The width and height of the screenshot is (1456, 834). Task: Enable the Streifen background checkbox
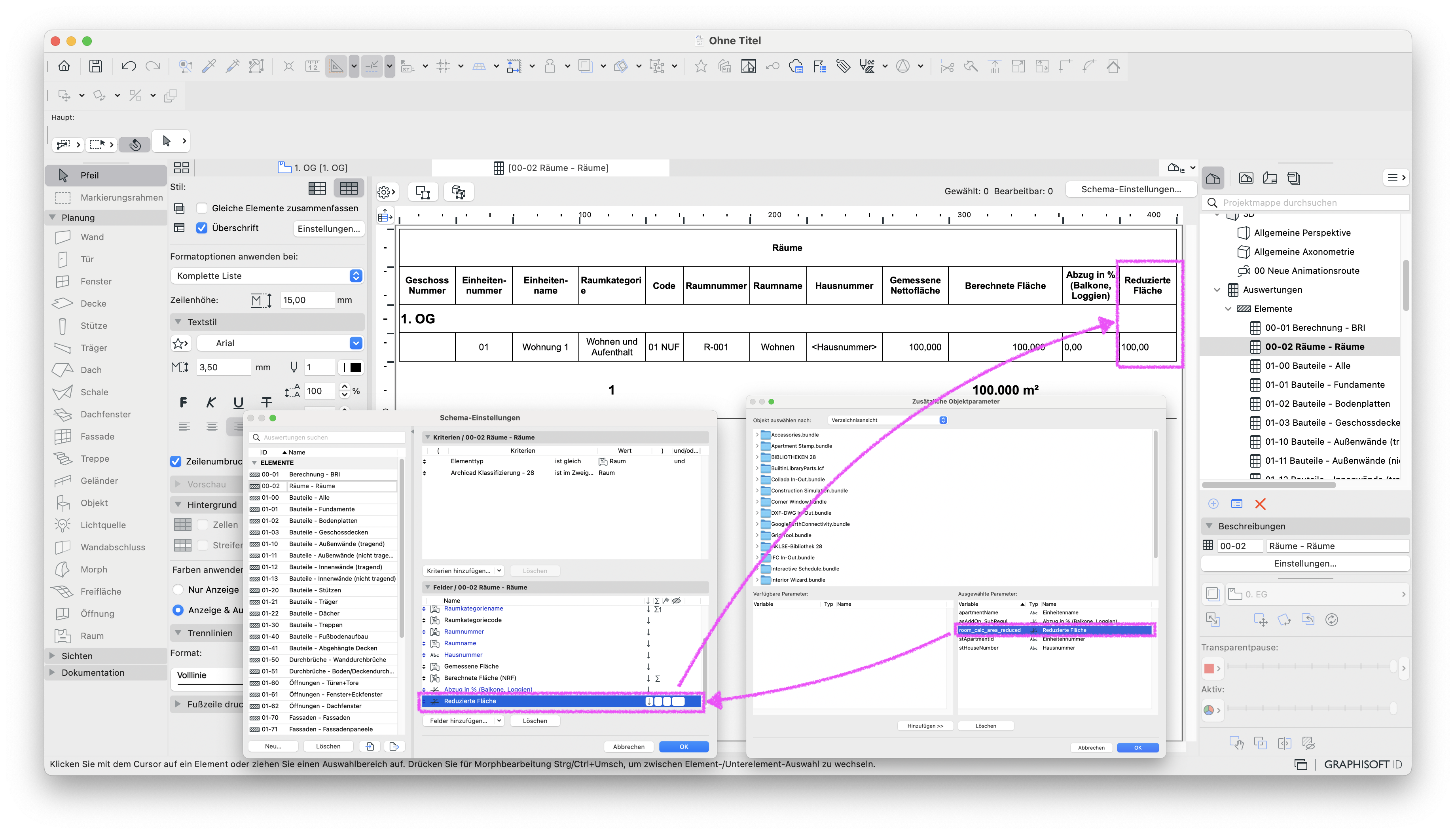[x=202, y=545]
